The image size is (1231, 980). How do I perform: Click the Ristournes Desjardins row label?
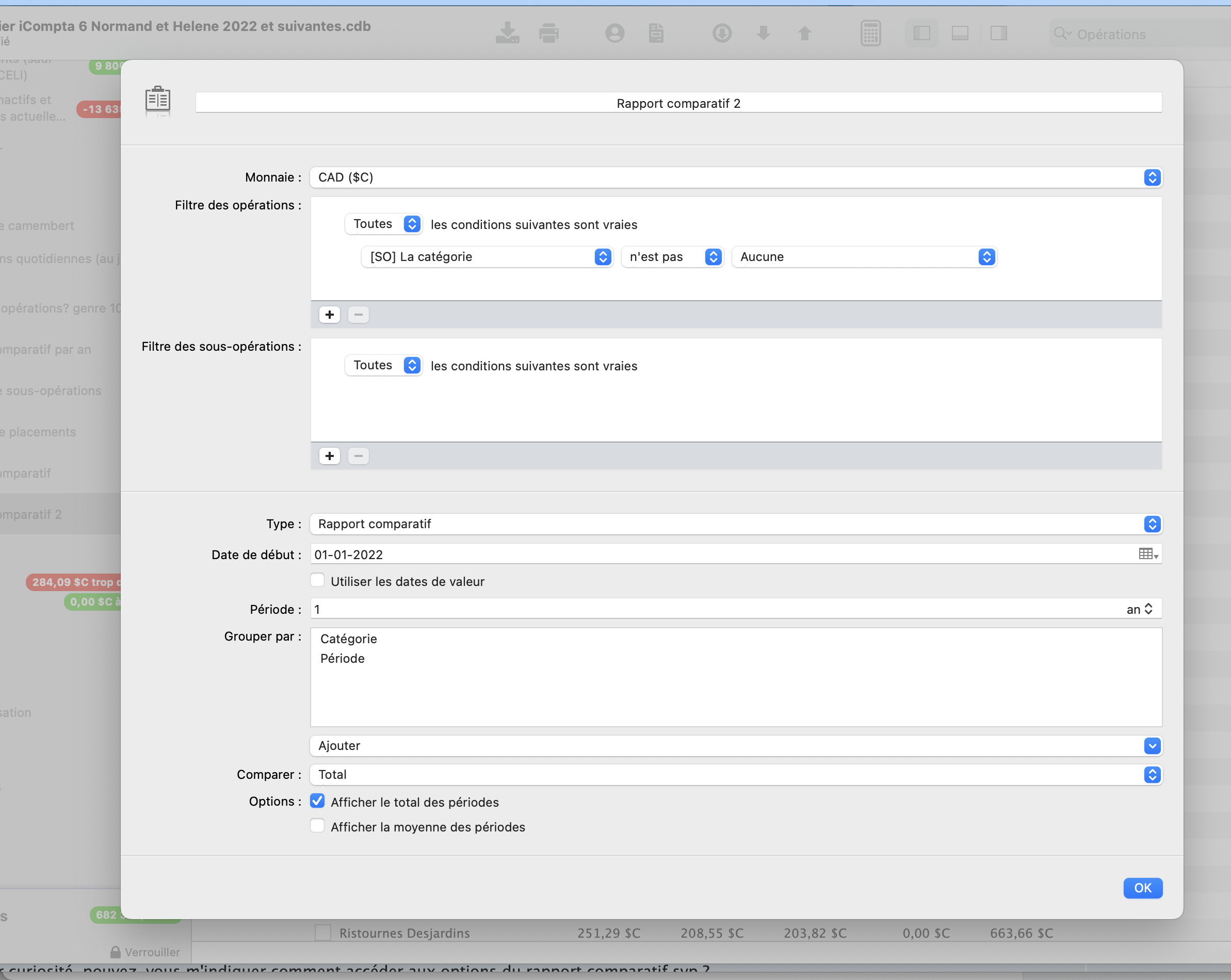[404, 933]
